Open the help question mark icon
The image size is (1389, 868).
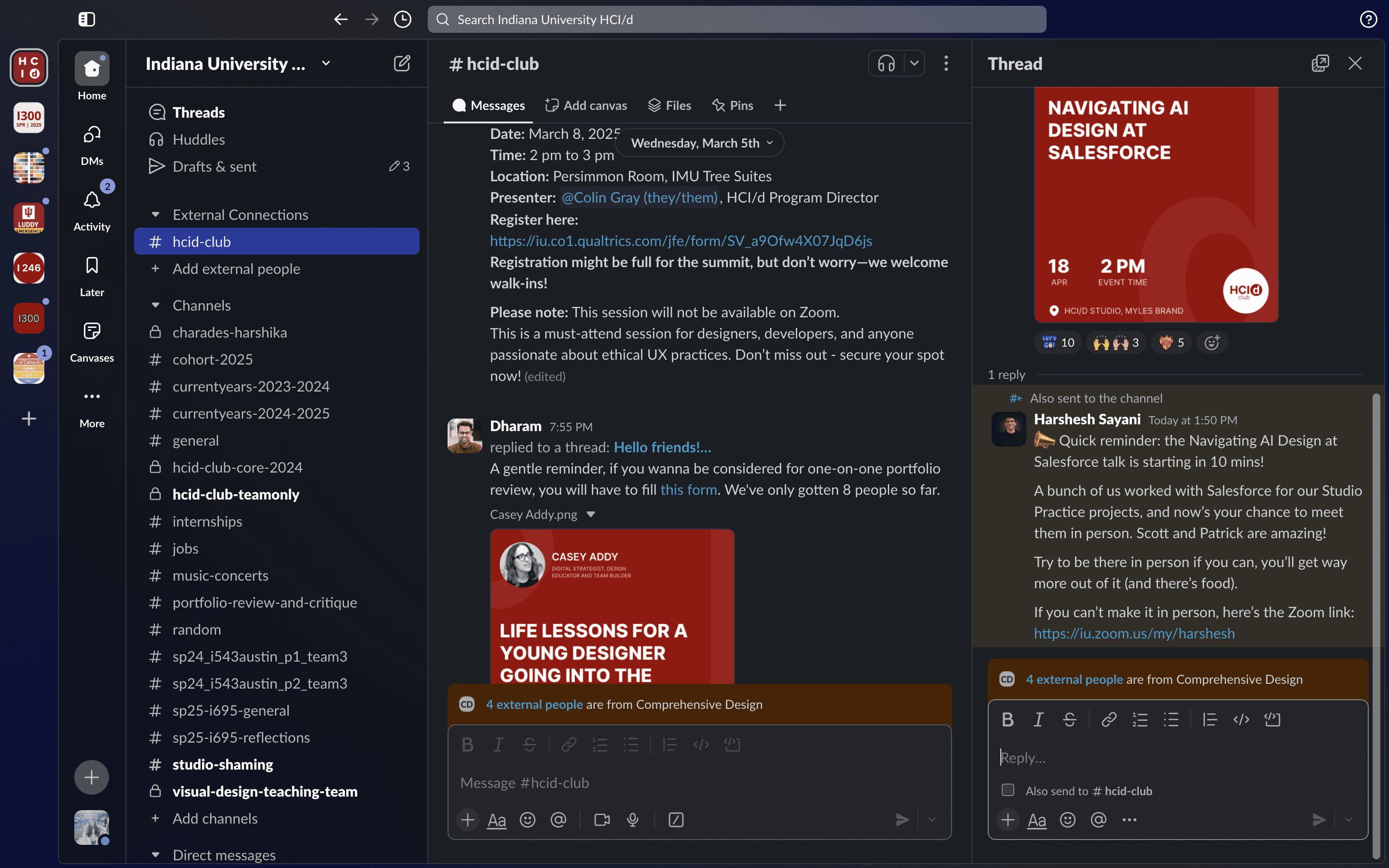point(1368,19)
